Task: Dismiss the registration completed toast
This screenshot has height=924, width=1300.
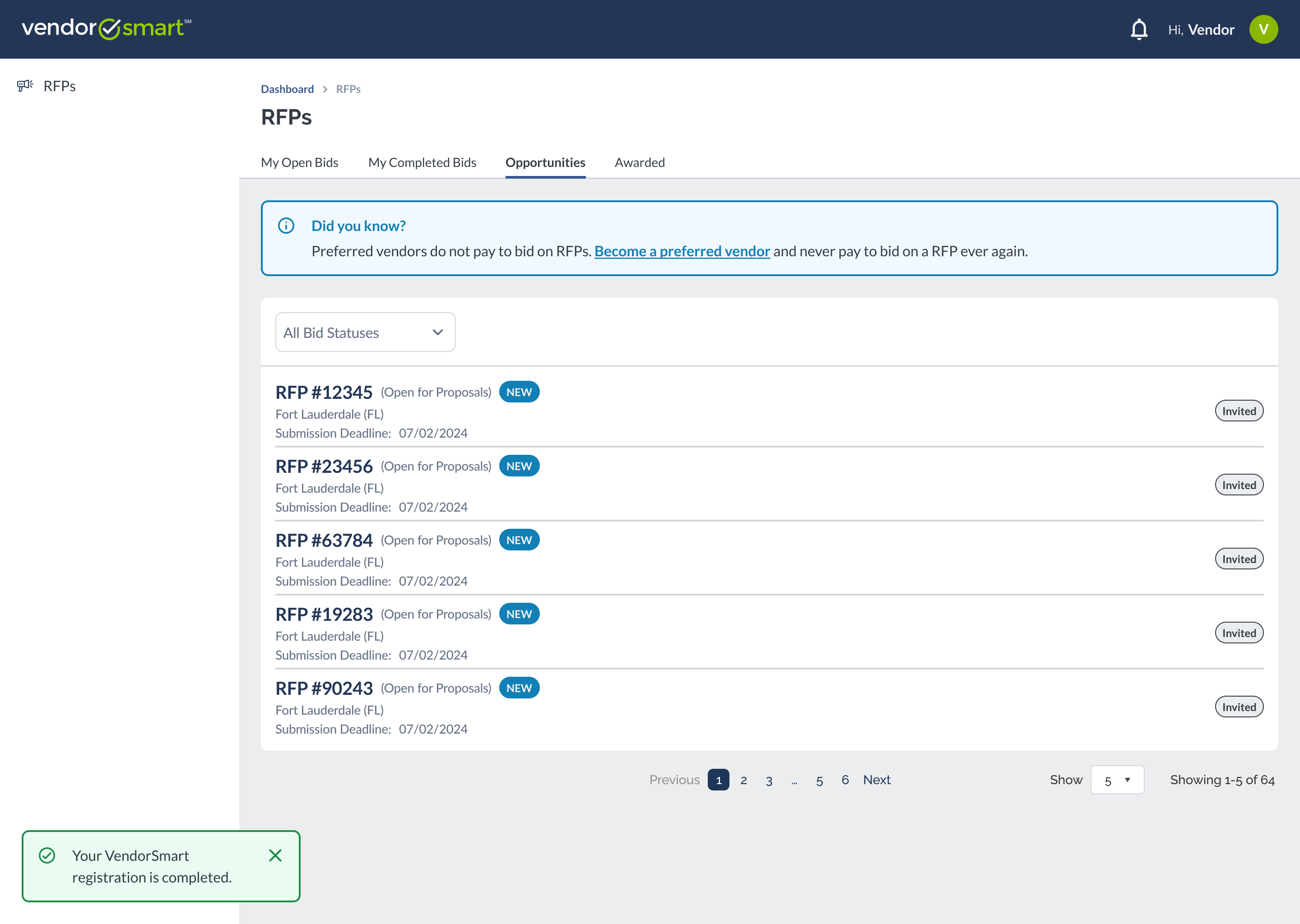Action: pyautogui.click(x=275, y=855)
